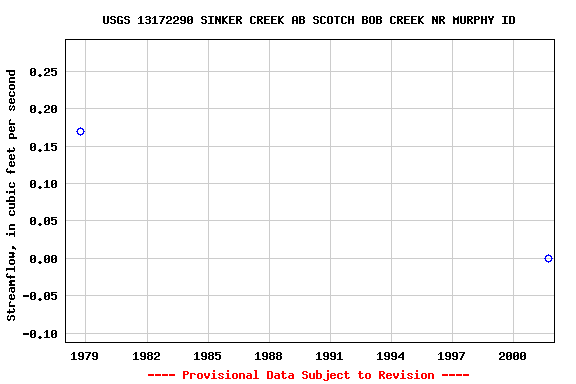This screenshot has height=384, width=576.
Task: Click the y-axis label 0.15
Action: tap(44, 147)
